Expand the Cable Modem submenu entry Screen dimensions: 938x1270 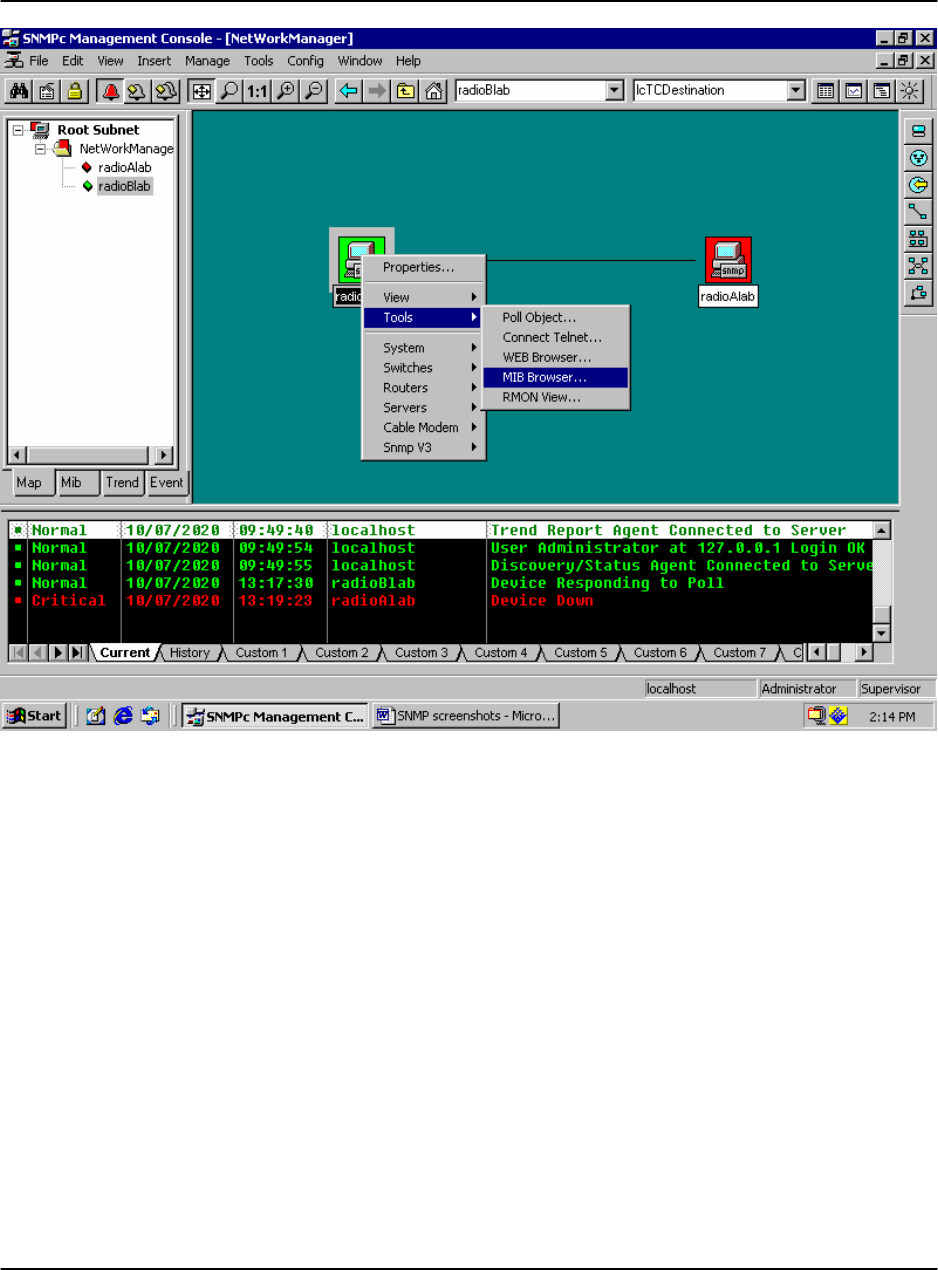tap(423, 428)
